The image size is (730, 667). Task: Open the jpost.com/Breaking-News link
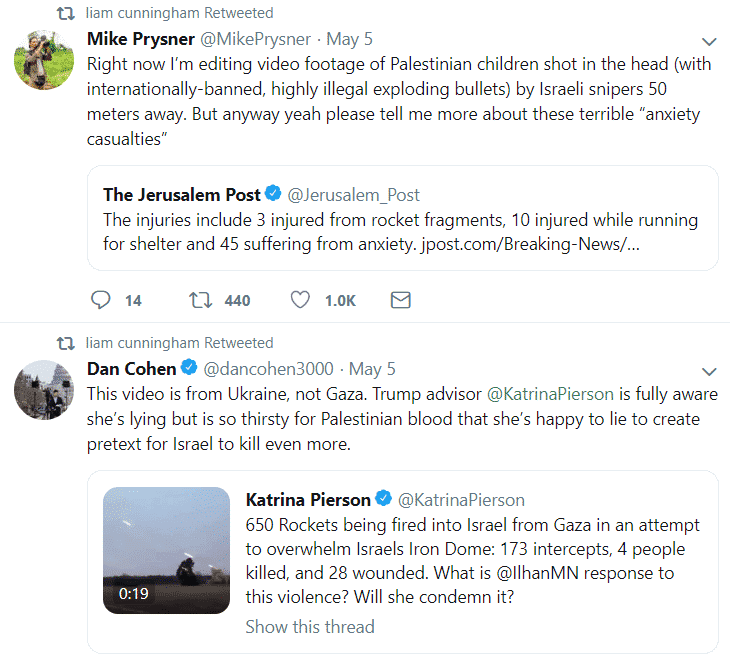click(530, 244)
